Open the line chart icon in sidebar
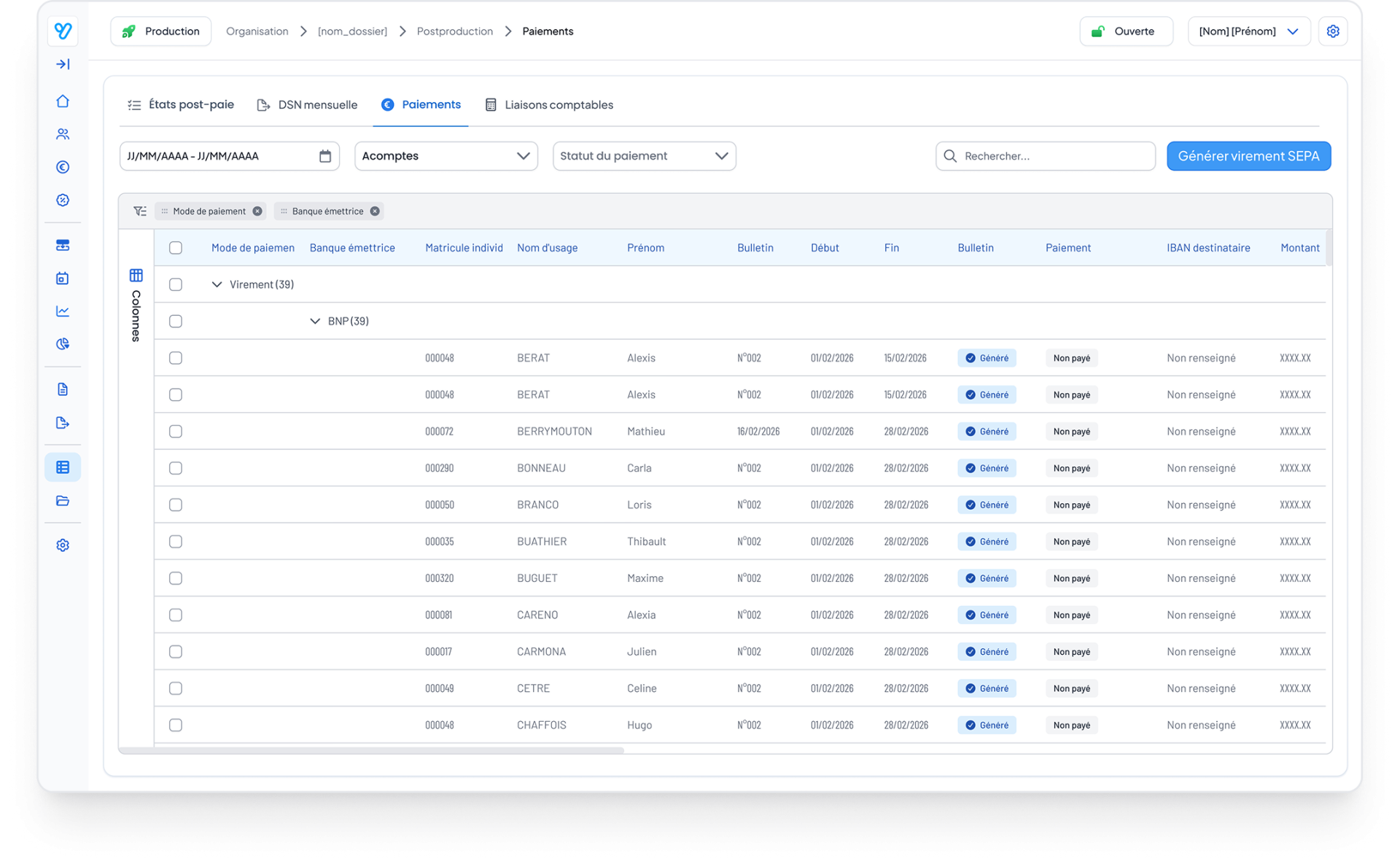The image size is (1400, 867). pyautogui.click(x=63, y=311)
